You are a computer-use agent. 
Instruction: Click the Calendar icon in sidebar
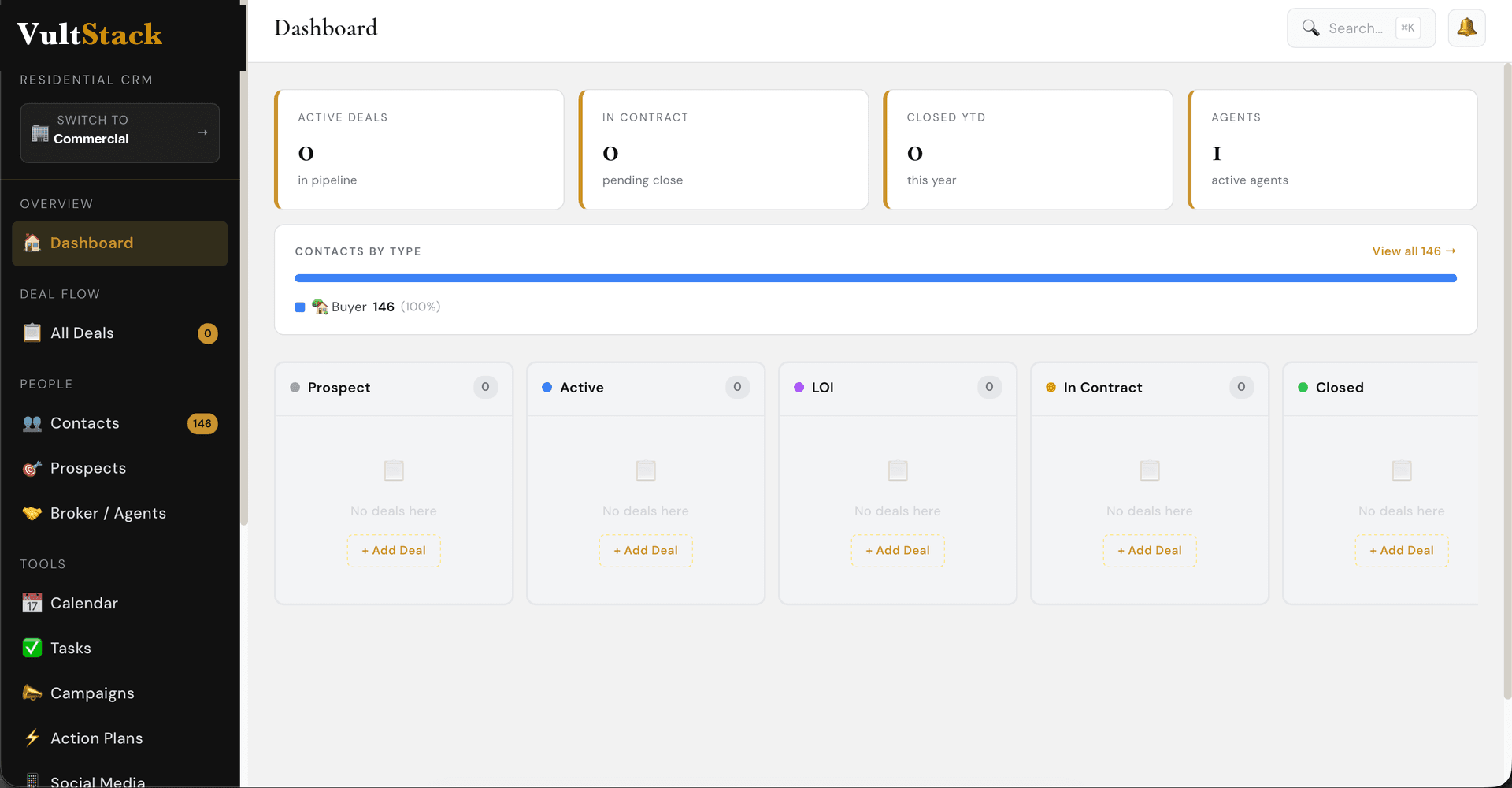tap(32, 603)
